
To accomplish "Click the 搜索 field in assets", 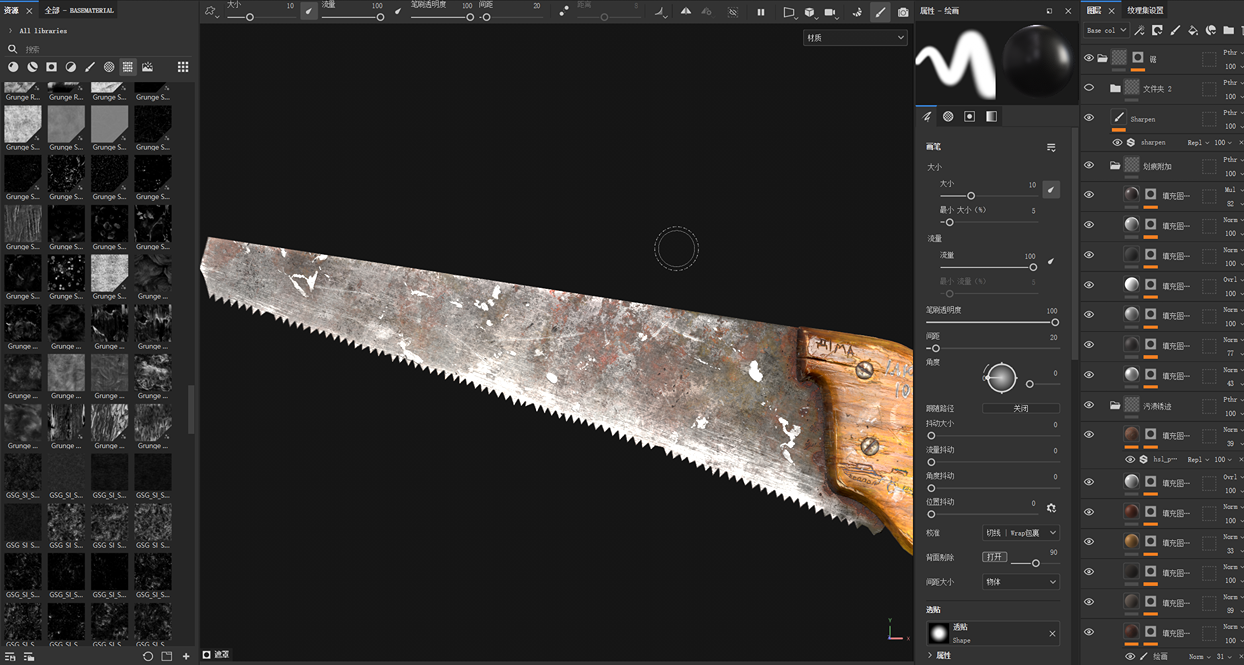I will pos(100,48).
